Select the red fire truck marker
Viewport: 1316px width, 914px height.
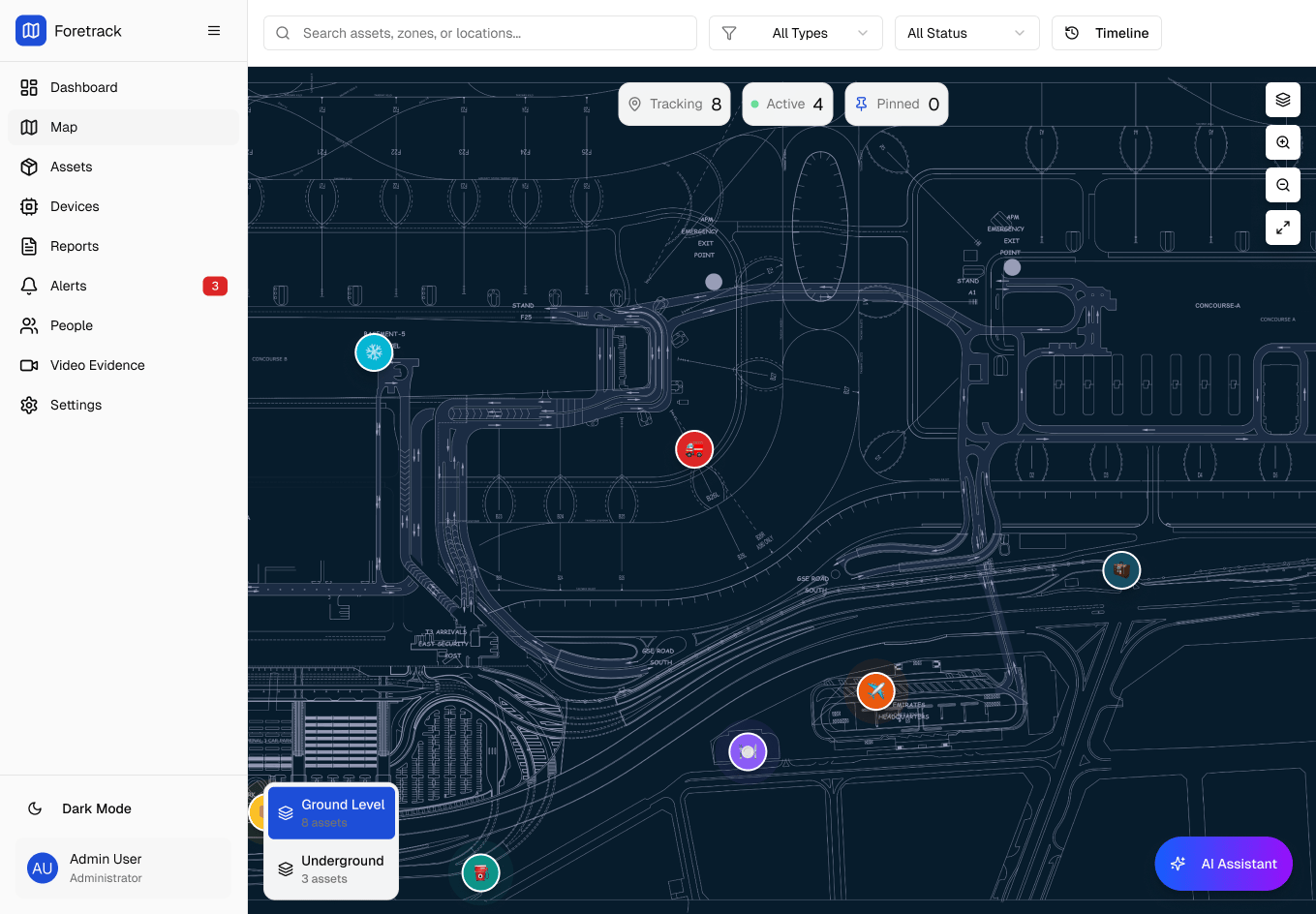[694, 449]
